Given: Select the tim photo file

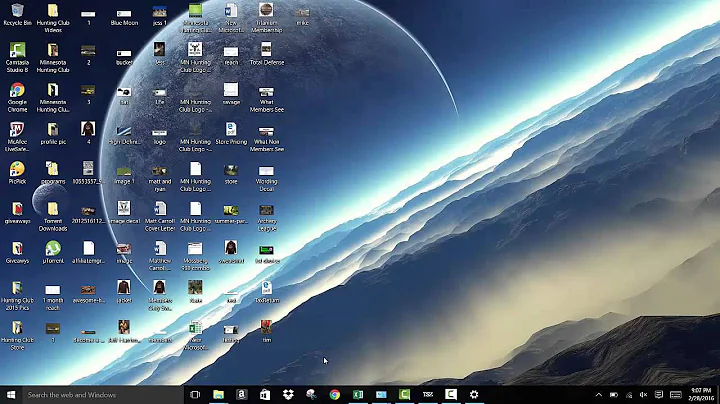Looking at the screenshot, I should pos(266,331).
